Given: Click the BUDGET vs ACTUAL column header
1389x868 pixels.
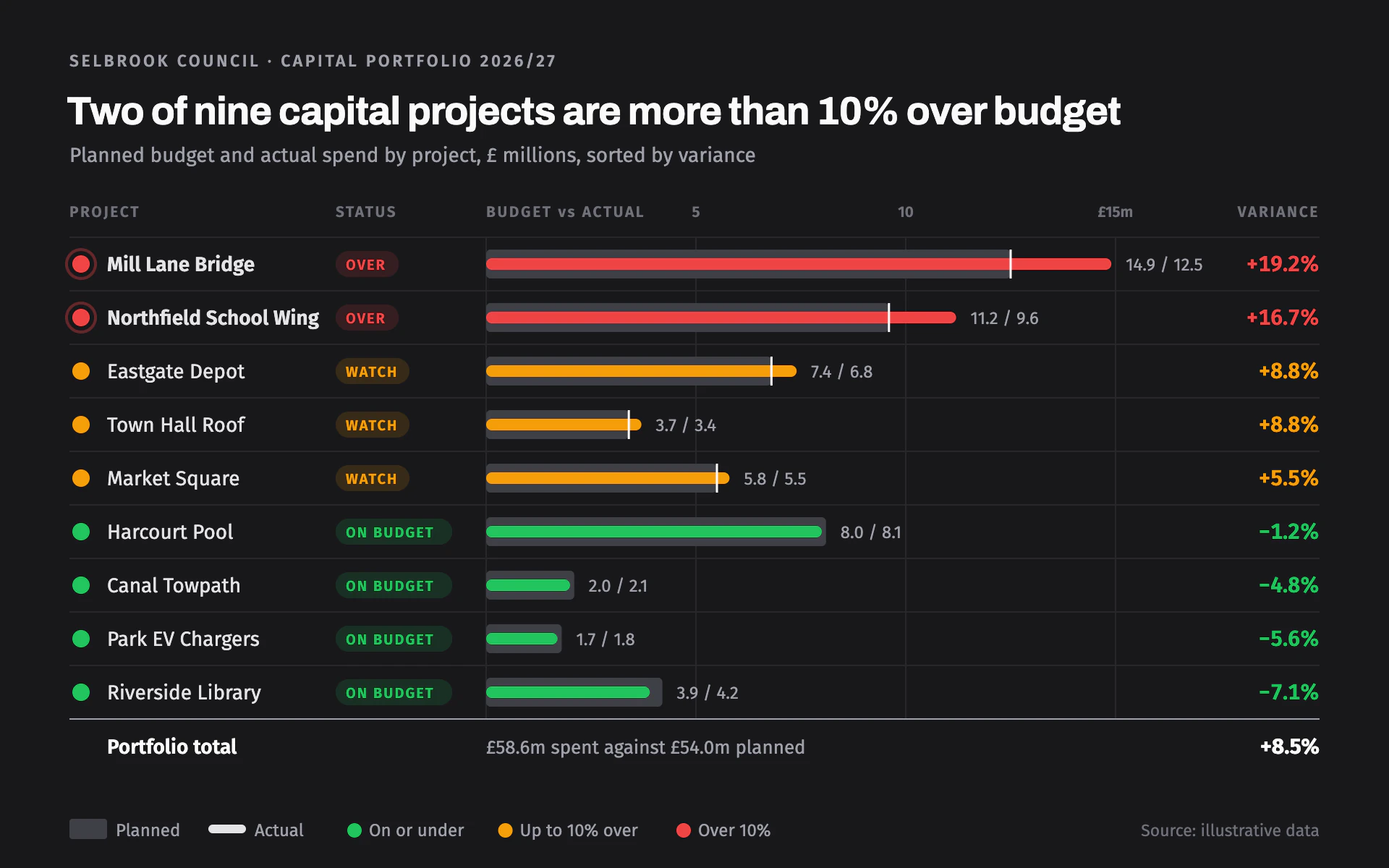Looking at the screenshot, I should (x=565, y=212).
